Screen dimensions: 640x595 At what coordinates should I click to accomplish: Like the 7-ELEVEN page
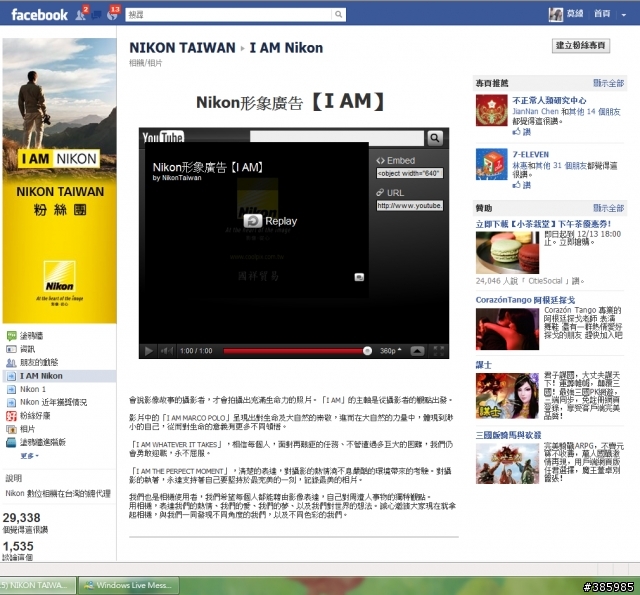(x=522, y=185)
